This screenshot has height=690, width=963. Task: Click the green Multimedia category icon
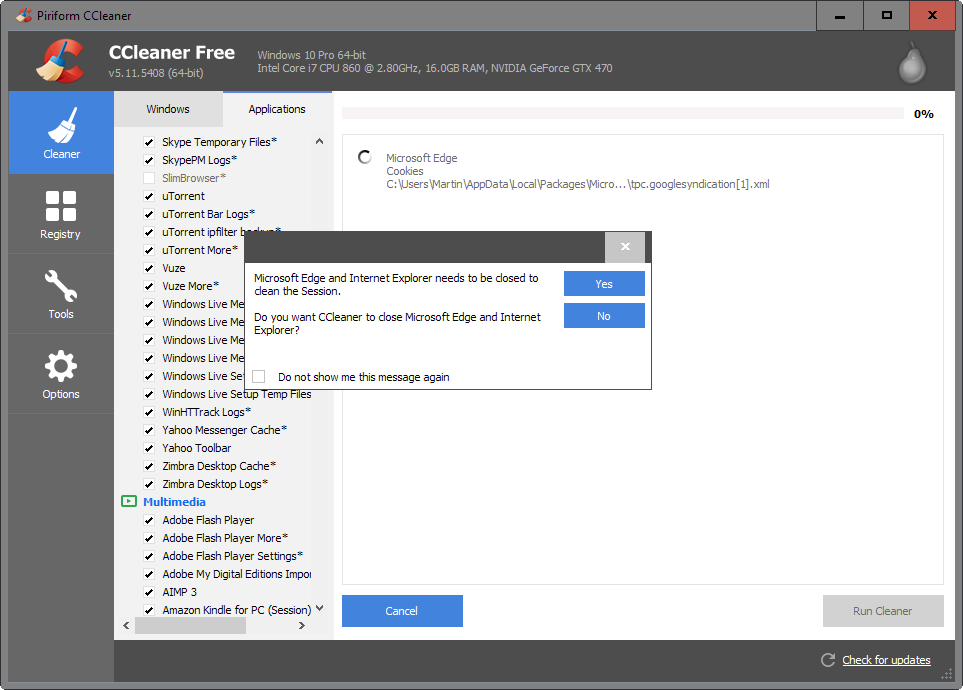128,502
